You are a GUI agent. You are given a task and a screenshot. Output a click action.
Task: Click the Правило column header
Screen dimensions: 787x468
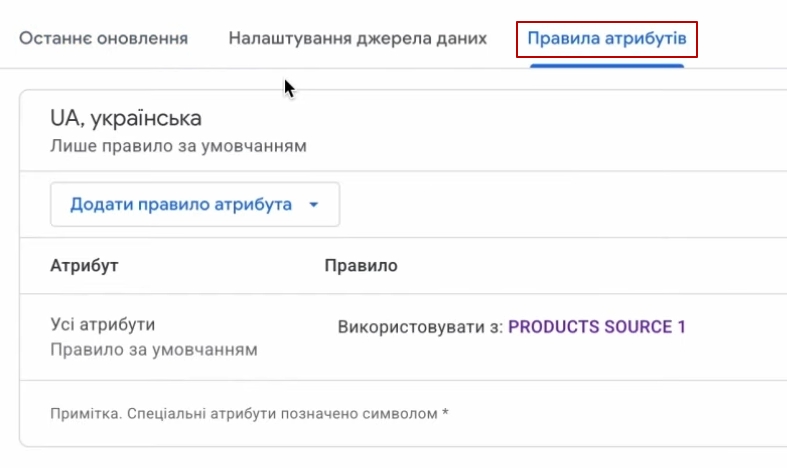361,266
